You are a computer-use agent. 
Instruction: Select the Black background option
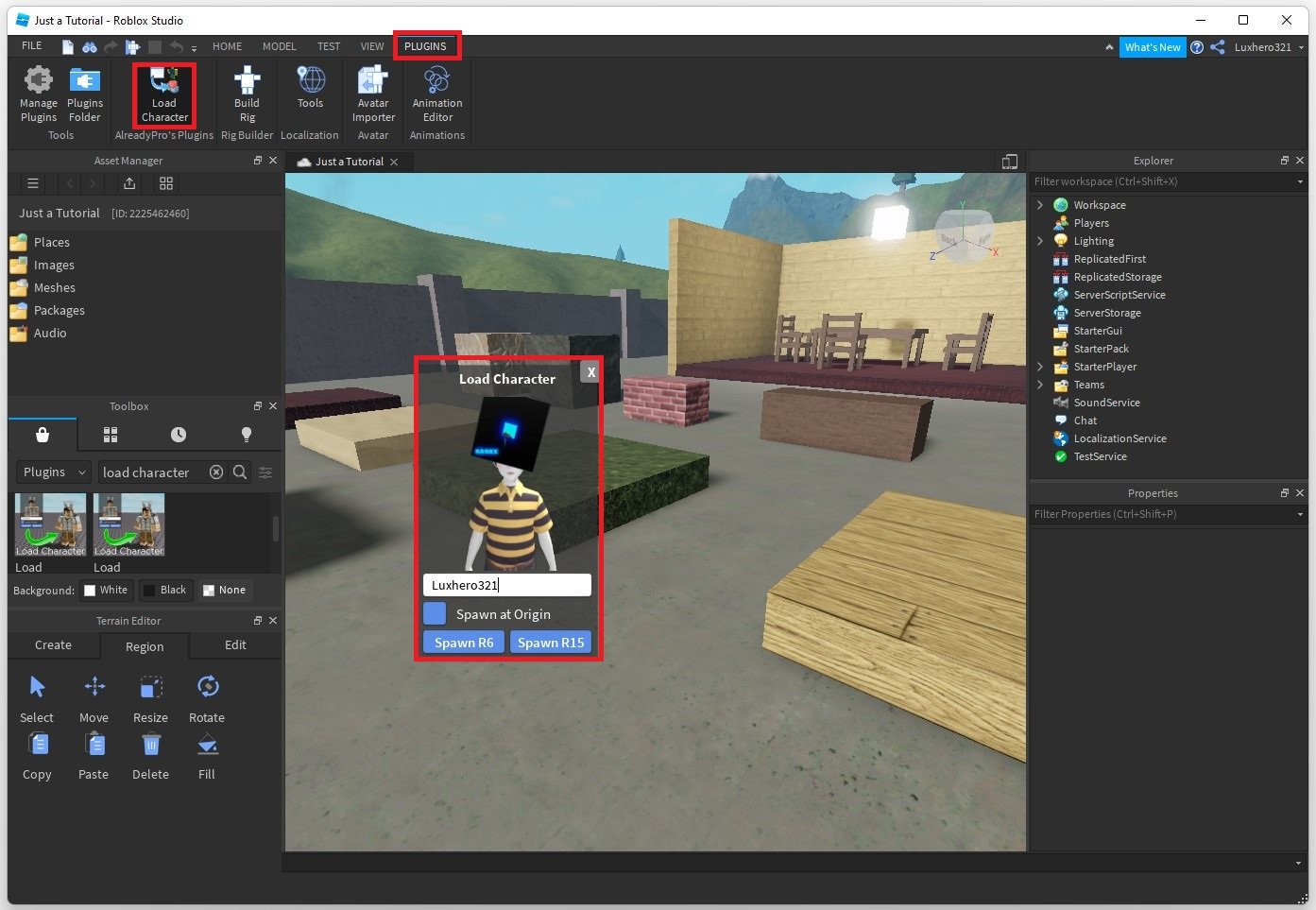pos(164,590)
